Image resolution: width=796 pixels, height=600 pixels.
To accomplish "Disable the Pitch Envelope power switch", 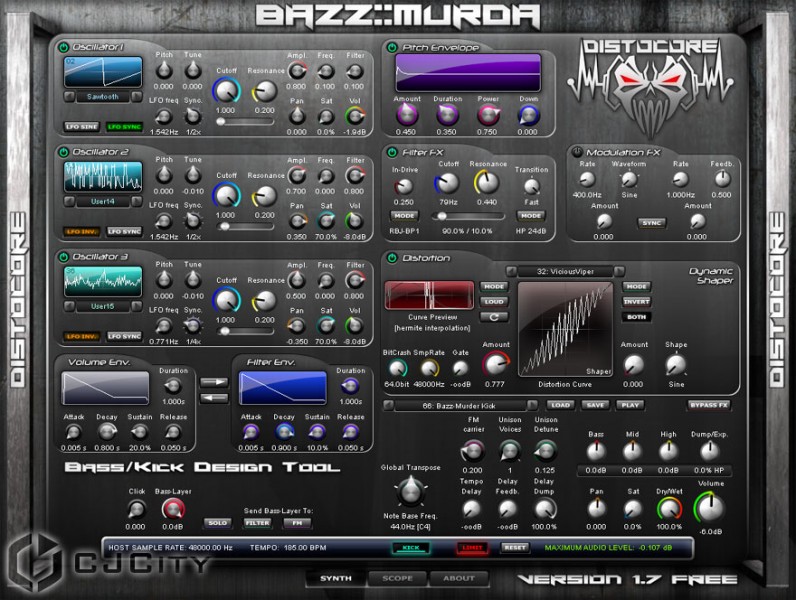I will (x=392, y=48).
